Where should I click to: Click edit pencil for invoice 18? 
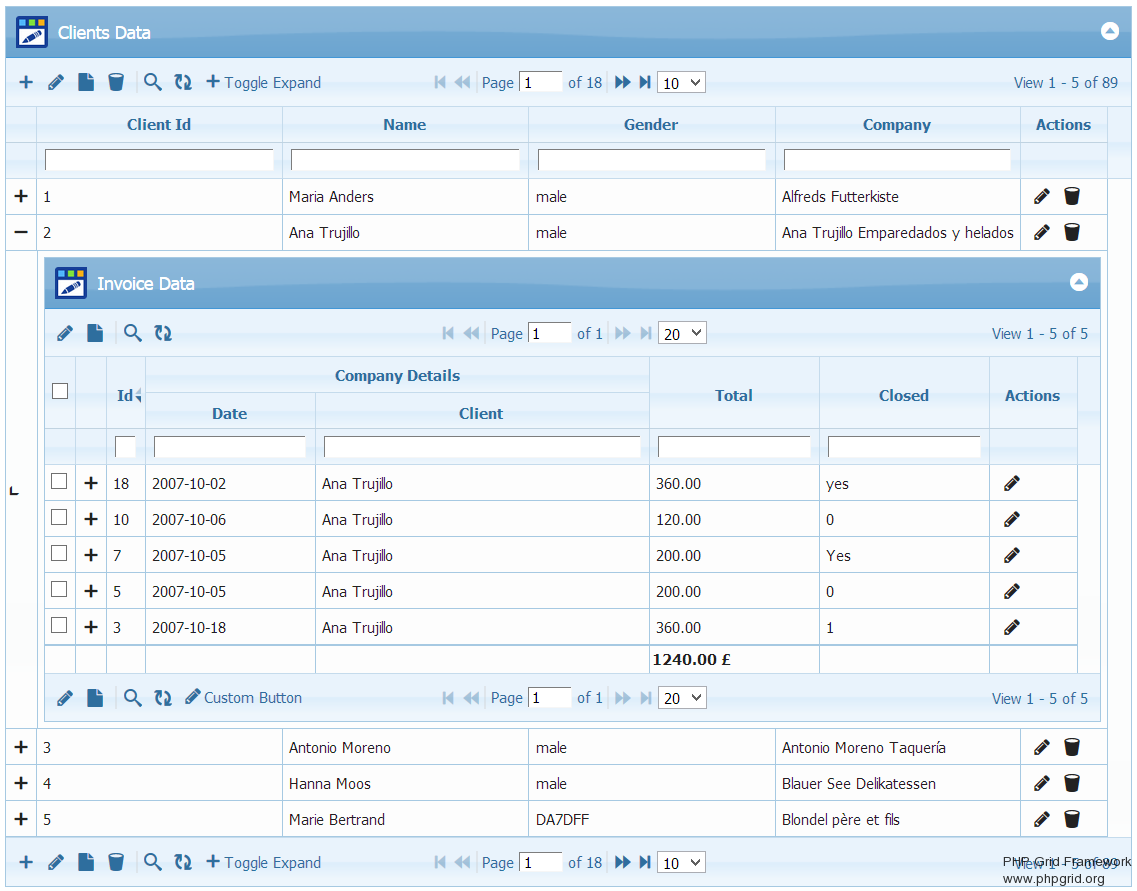click(1012, 483)
